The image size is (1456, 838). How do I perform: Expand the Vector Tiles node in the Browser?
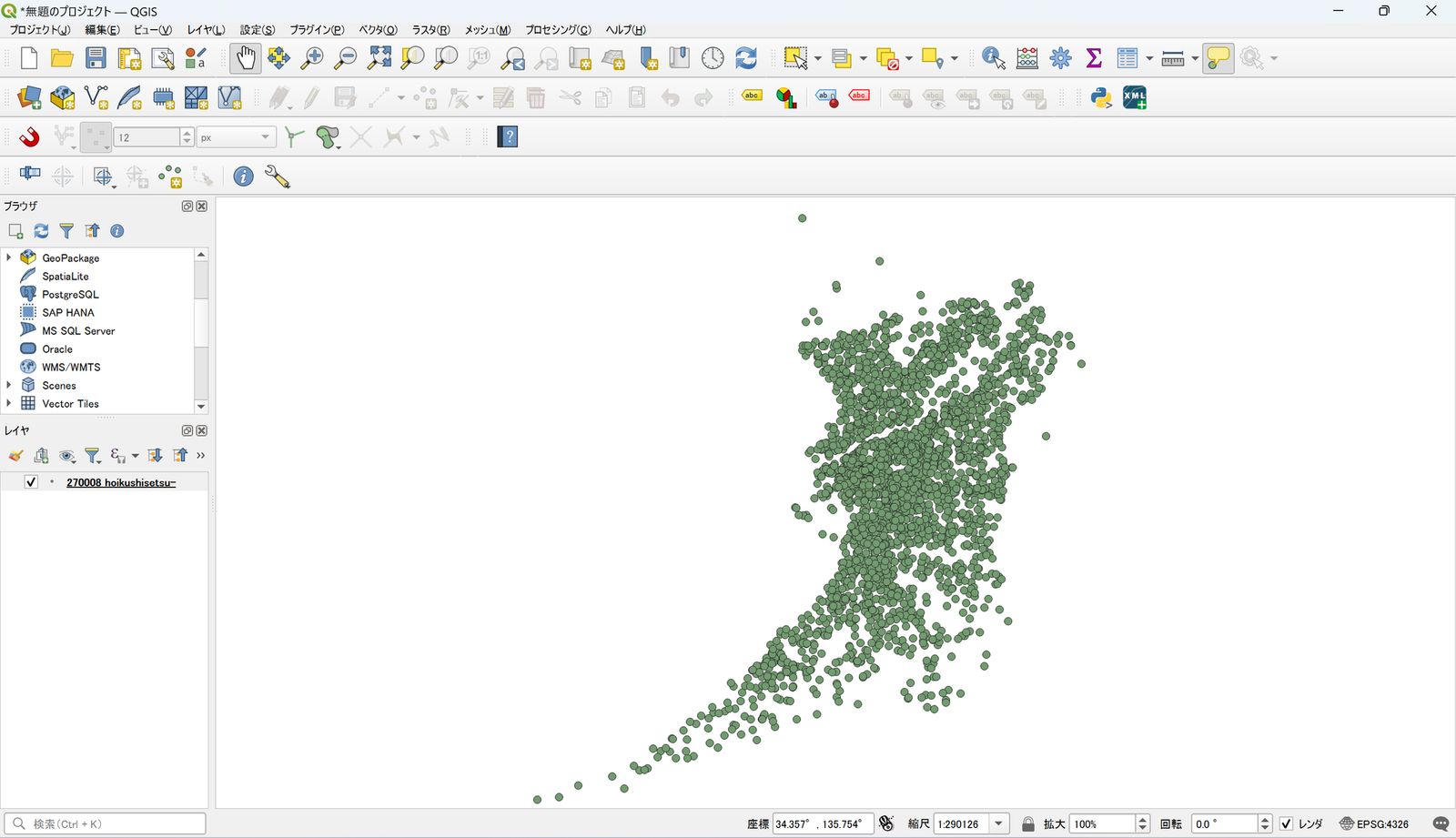(9, 403)
